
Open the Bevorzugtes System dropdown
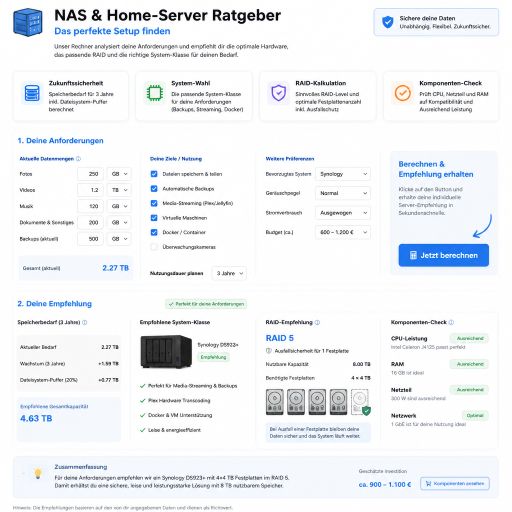coord(343,174)
